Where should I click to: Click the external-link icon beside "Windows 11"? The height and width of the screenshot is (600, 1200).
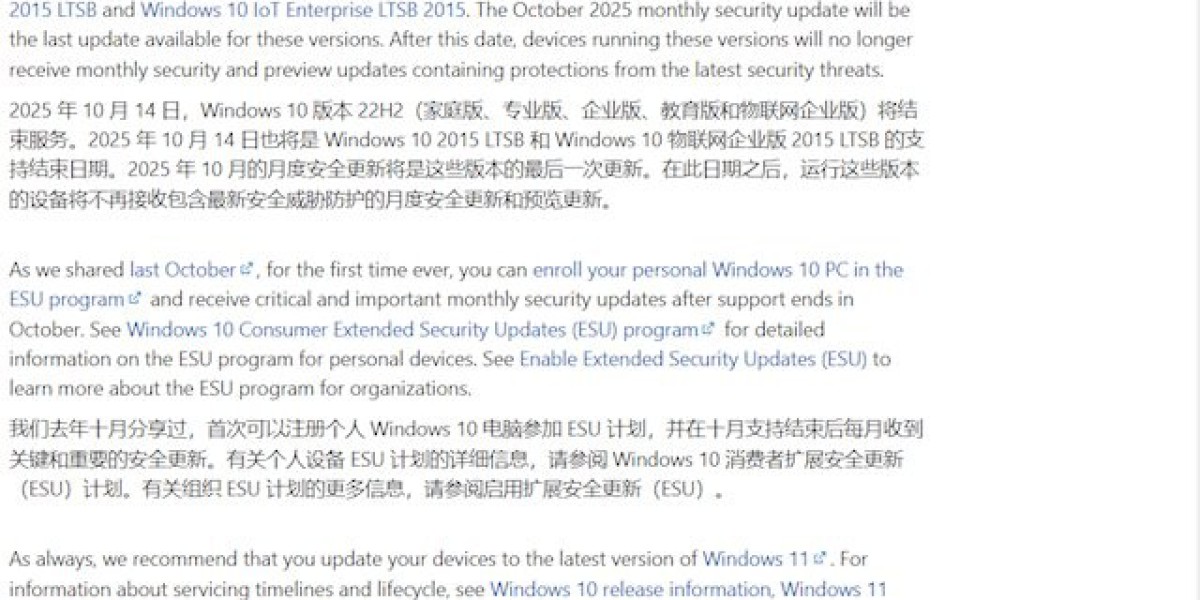tap(821, 558)
